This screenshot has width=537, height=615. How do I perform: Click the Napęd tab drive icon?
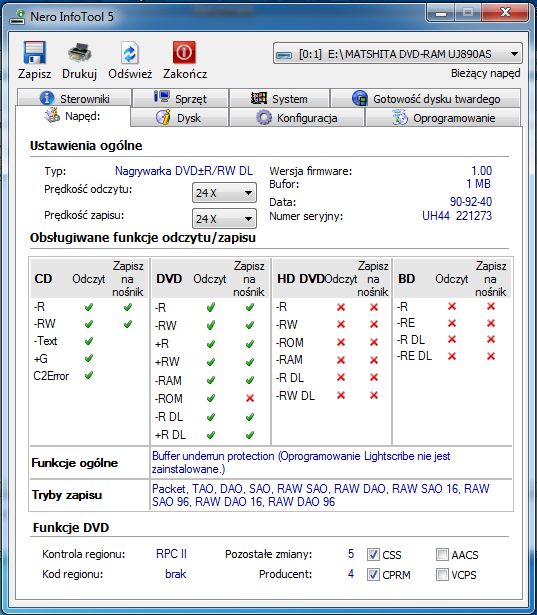52,115
